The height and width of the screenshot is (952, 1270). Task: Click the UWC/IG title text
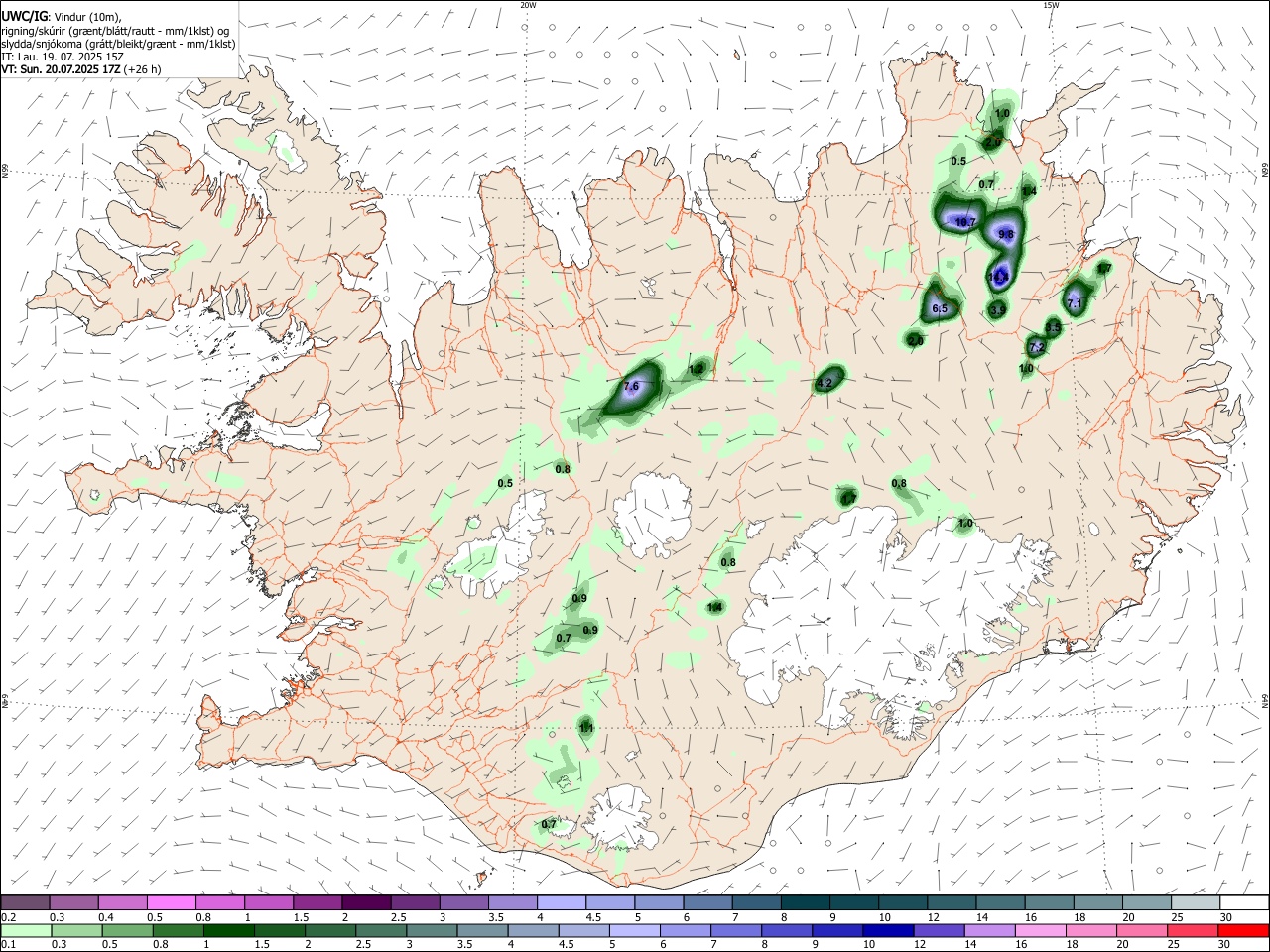(25, 17)
